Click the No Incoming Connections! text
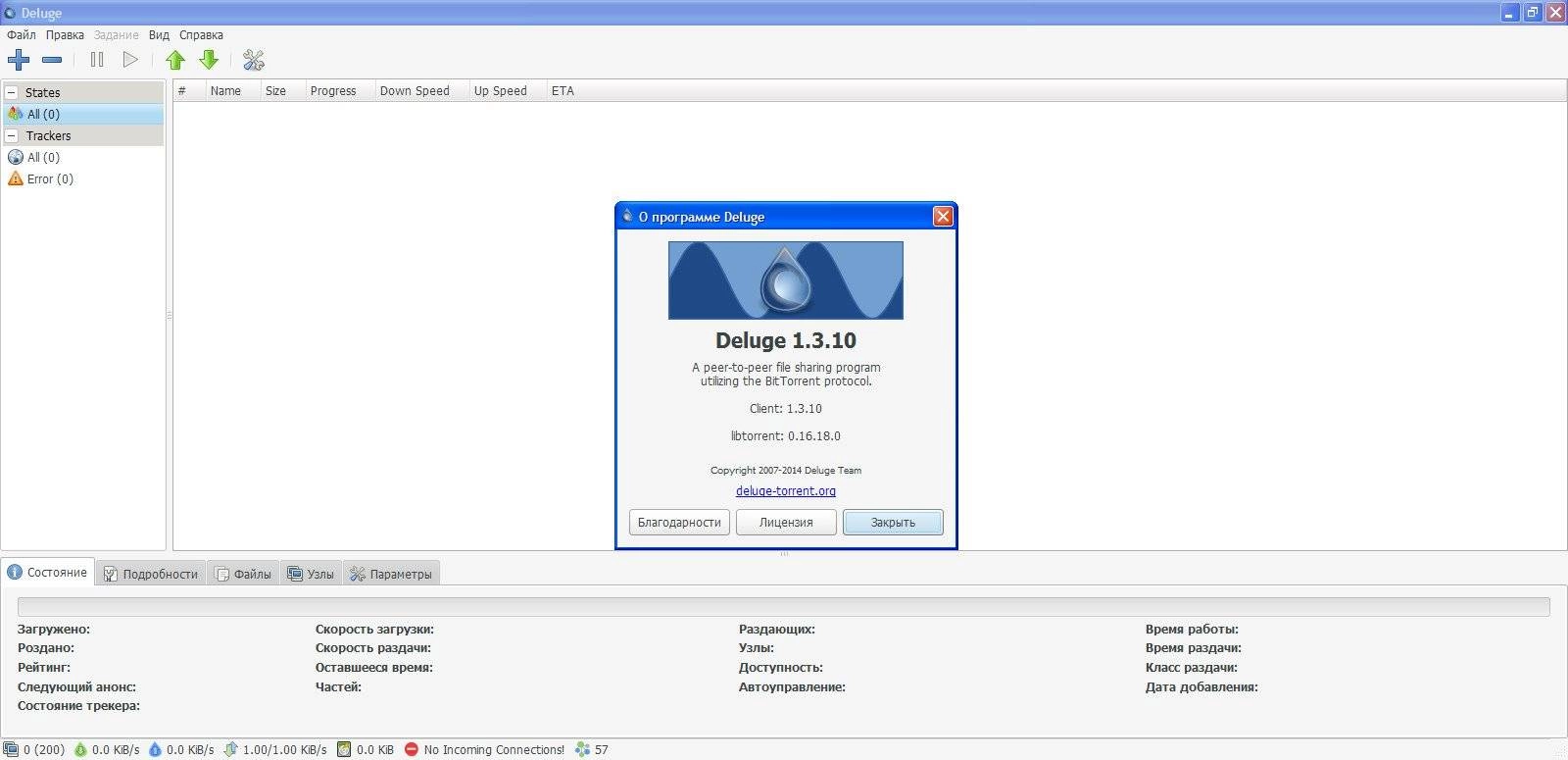This screenshot has width=1568, height=760. pyautogui.click(x=494, y=749)
